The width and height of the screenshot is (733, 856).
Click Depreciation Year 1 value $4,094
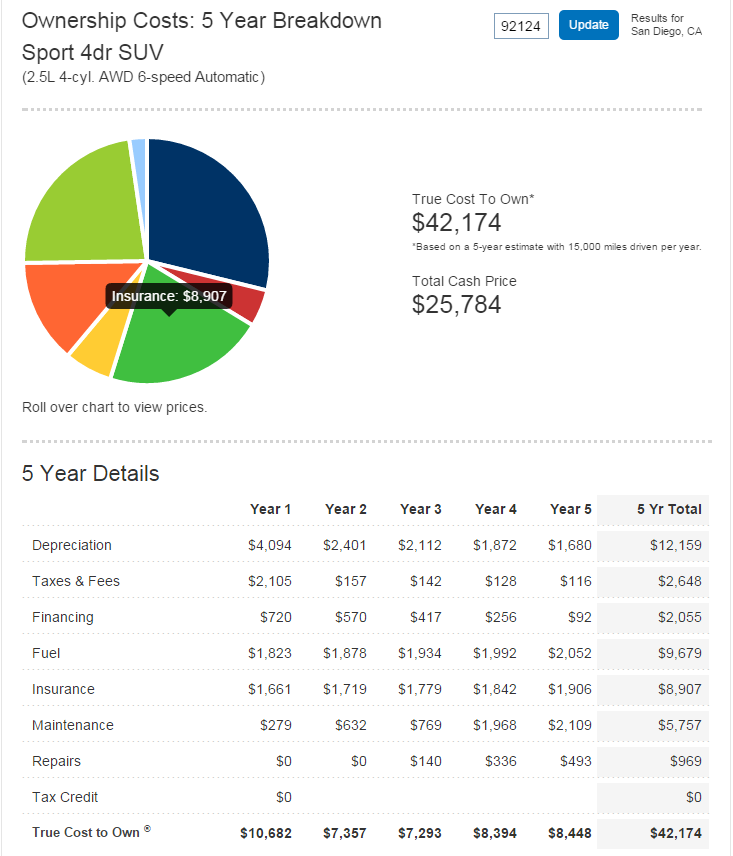click(270, 545)
